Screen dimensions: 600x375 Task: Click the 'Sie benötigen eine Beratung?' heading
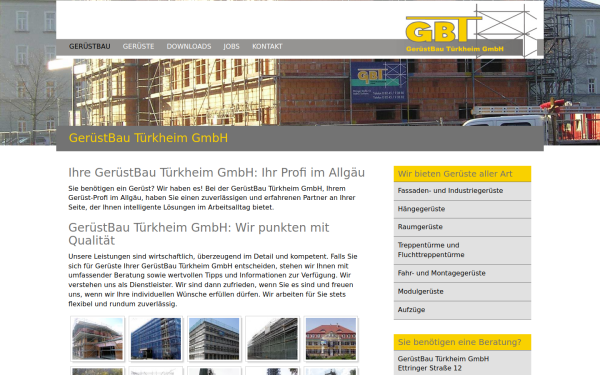coord(462,342)
